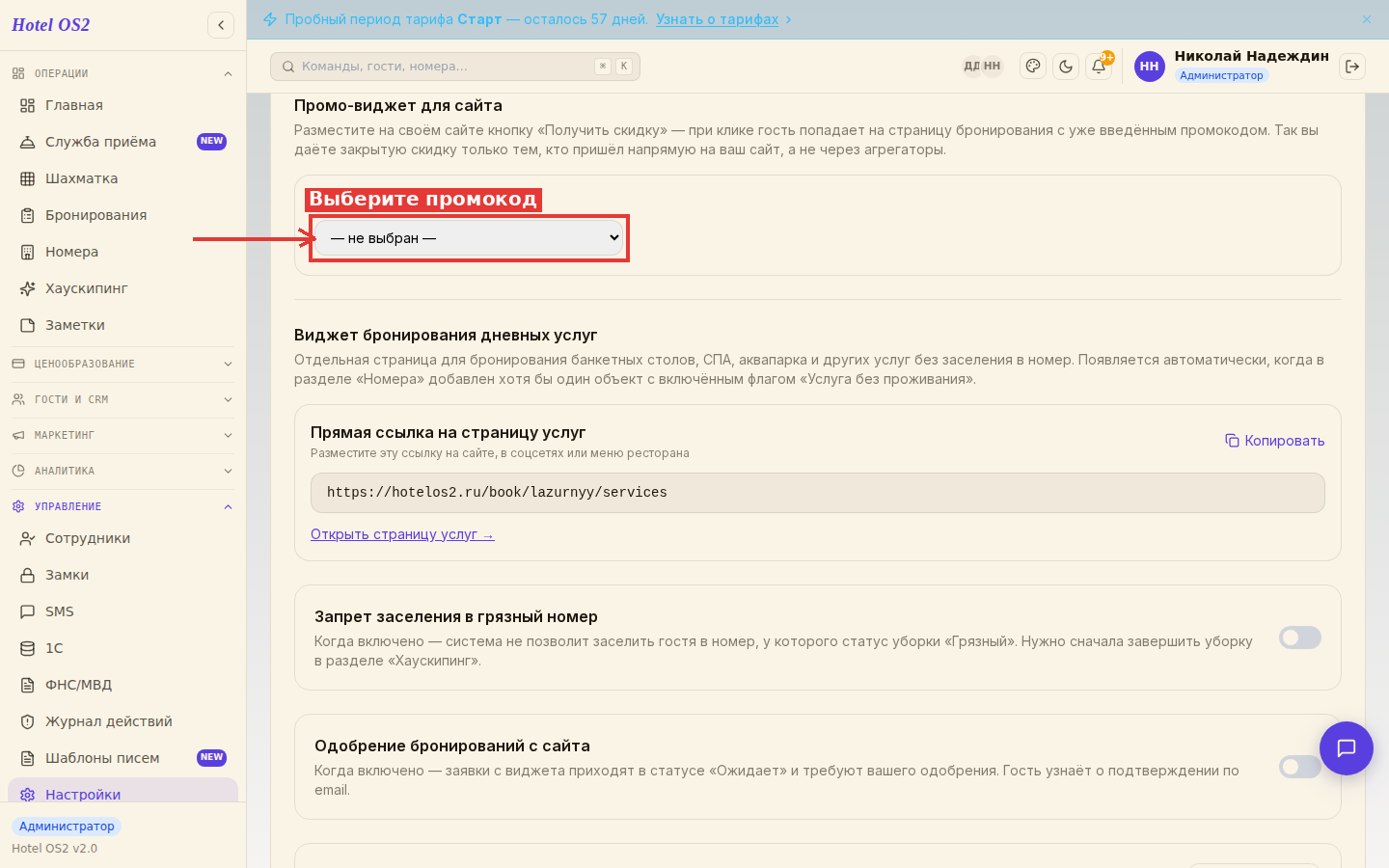The width and height of the screenshot is (1389, 868).
Task: Expand the Гости и CRM section
Action: 123,399
